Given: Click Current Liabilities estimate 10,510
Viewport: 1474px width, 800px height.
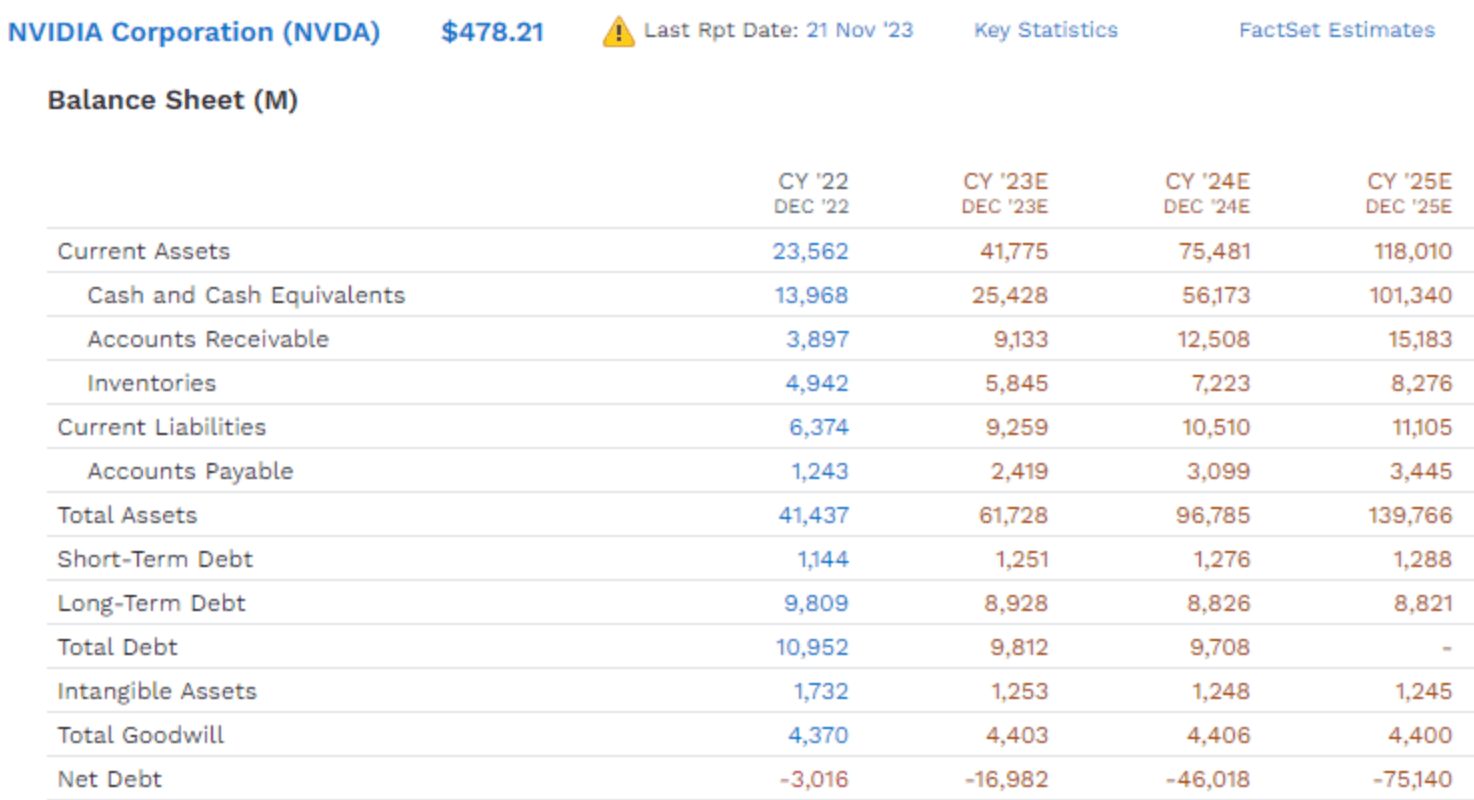Looking at the screenshot, I should point(1217,427).
